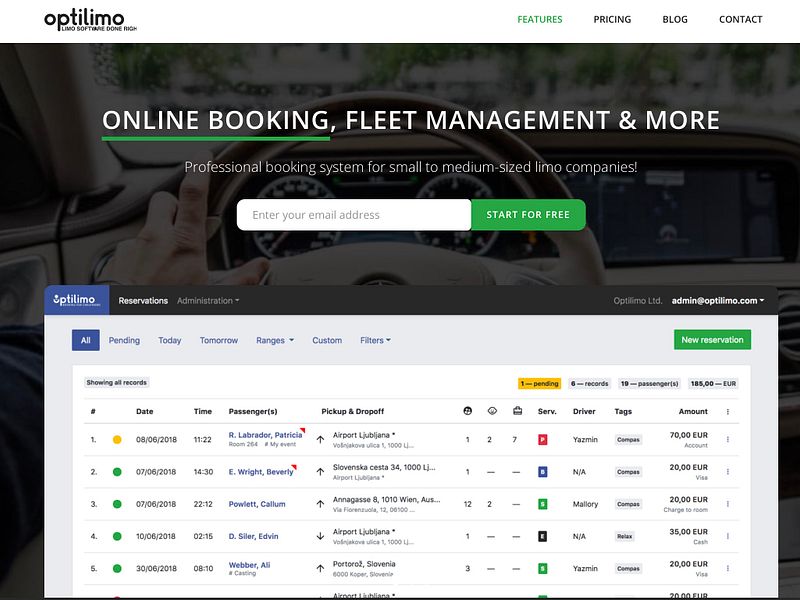Viewport: 800px width, 600px height.
Task: Click direction arrow in Beverly's row
Action: 320,472
